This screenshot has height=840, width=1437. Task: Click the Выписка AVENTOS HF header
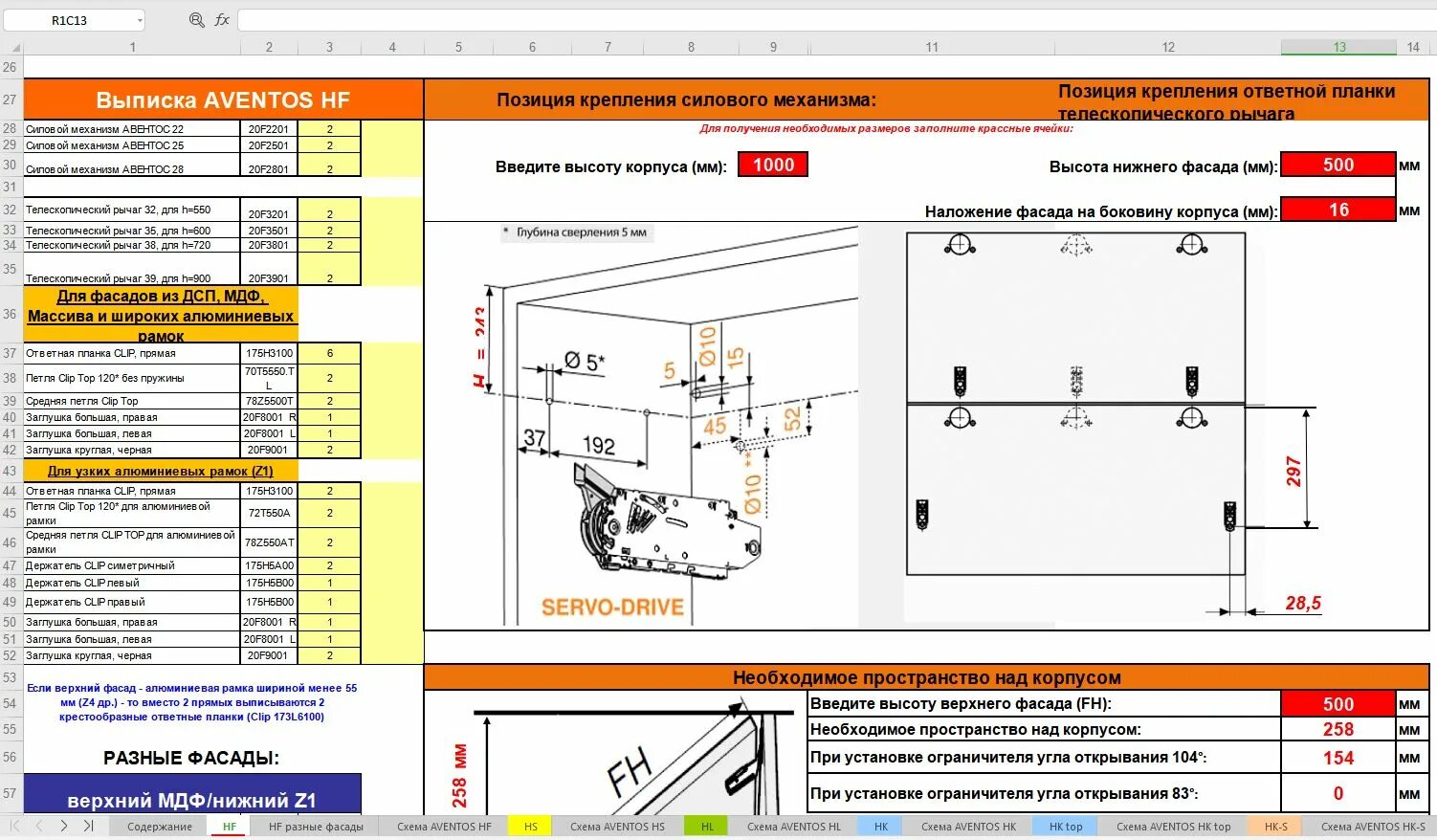[223, 99]
